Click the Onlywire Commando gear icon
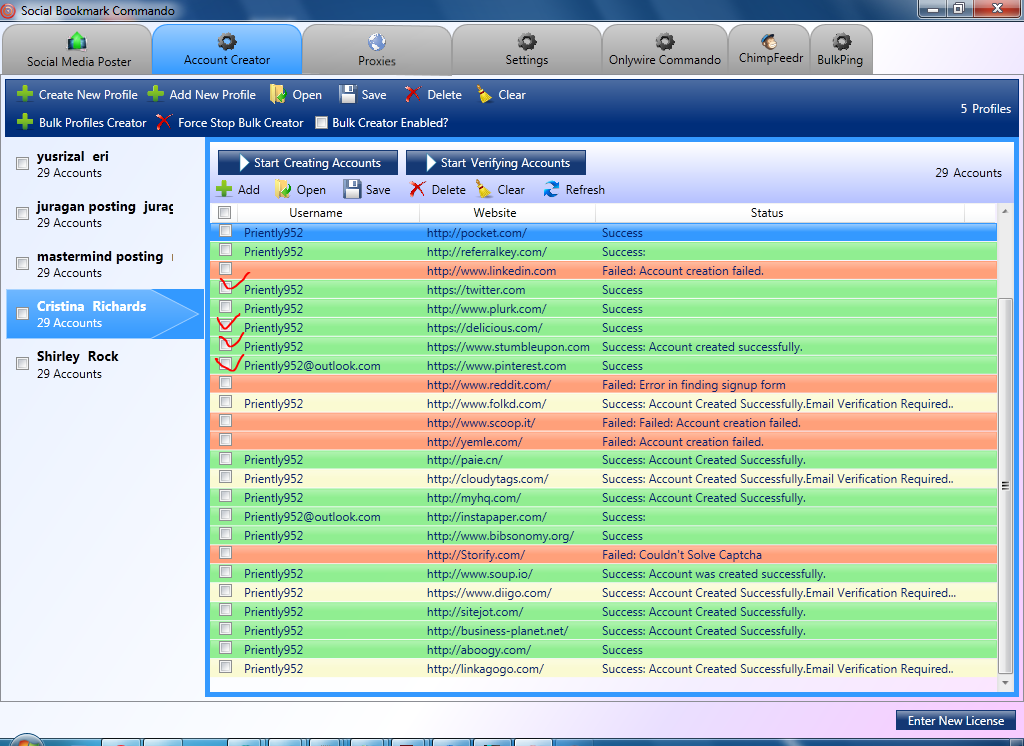The height and width of the screenshot is (746, 1024). point(665,42)
